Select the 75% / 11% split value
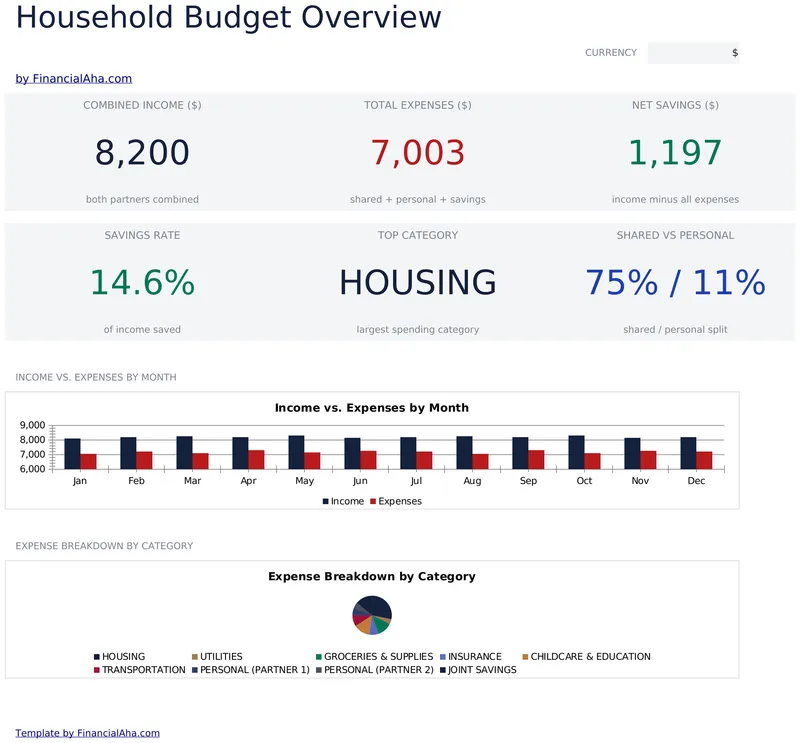Image resolution: width=800 pixels, height=743 pixels. pos(675,282)
